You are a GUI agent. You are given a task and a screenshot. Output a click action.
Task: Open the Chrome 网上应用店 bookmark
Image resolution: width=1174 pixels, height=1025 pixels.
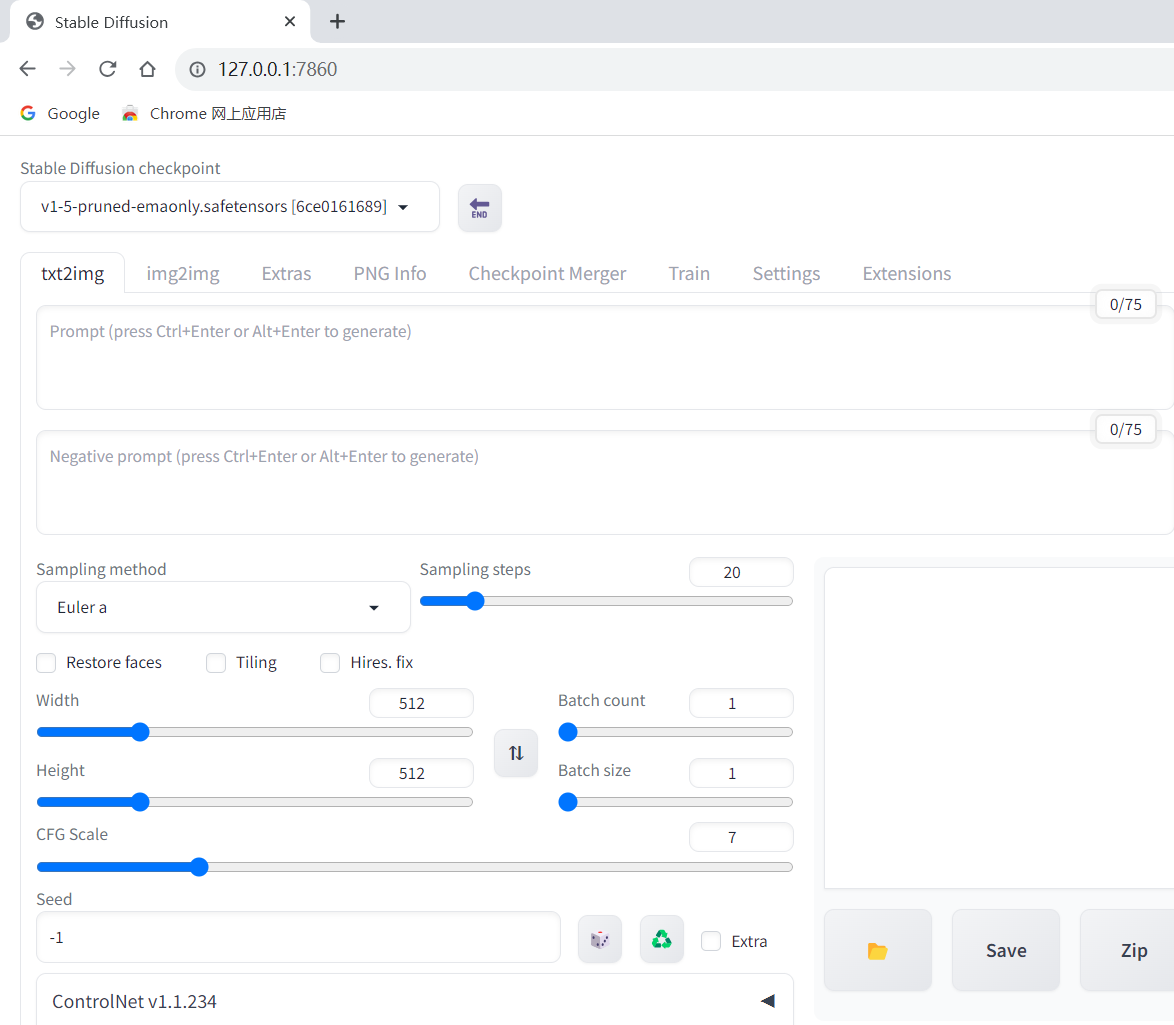[x=204, y=114]
